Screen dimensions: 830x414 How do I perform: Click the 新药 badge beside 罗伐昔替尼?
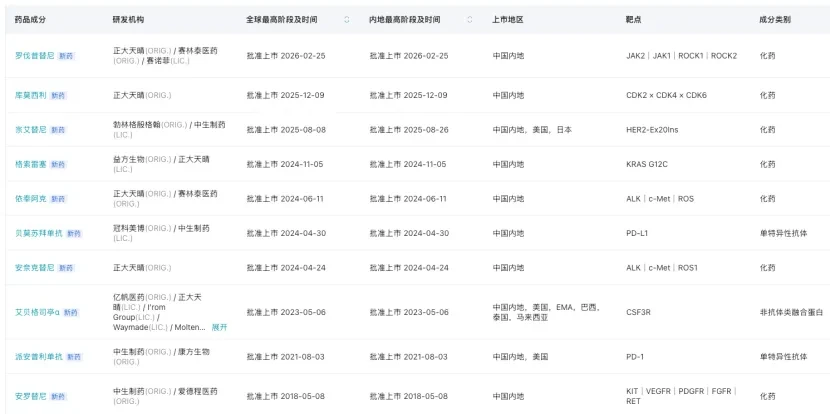click(x=66, y=56)
